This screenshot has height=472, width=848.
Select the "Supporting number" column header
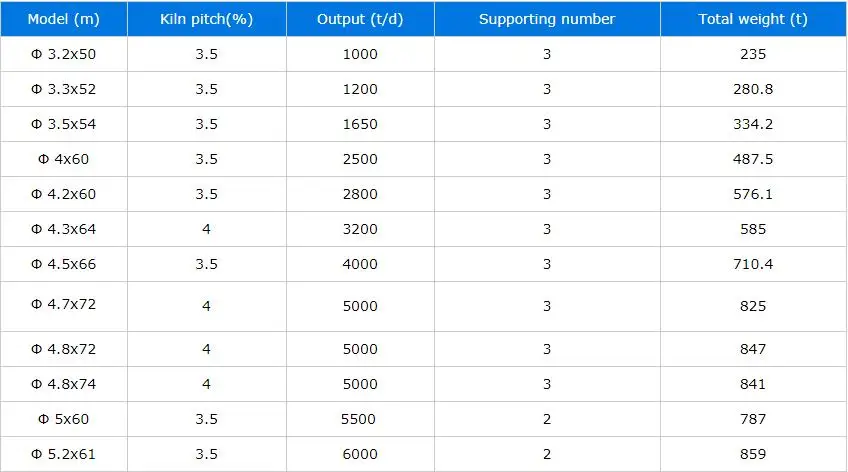tap(547, 19)
